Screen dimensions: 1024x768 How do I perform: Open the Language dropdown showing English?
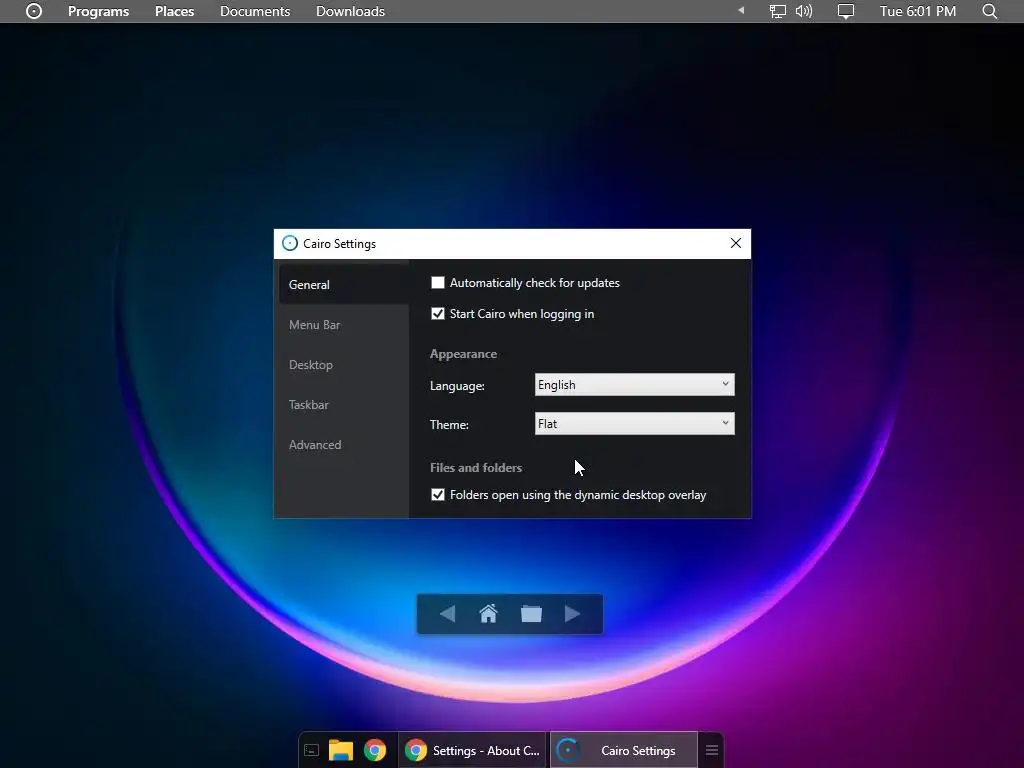(634, 385)
